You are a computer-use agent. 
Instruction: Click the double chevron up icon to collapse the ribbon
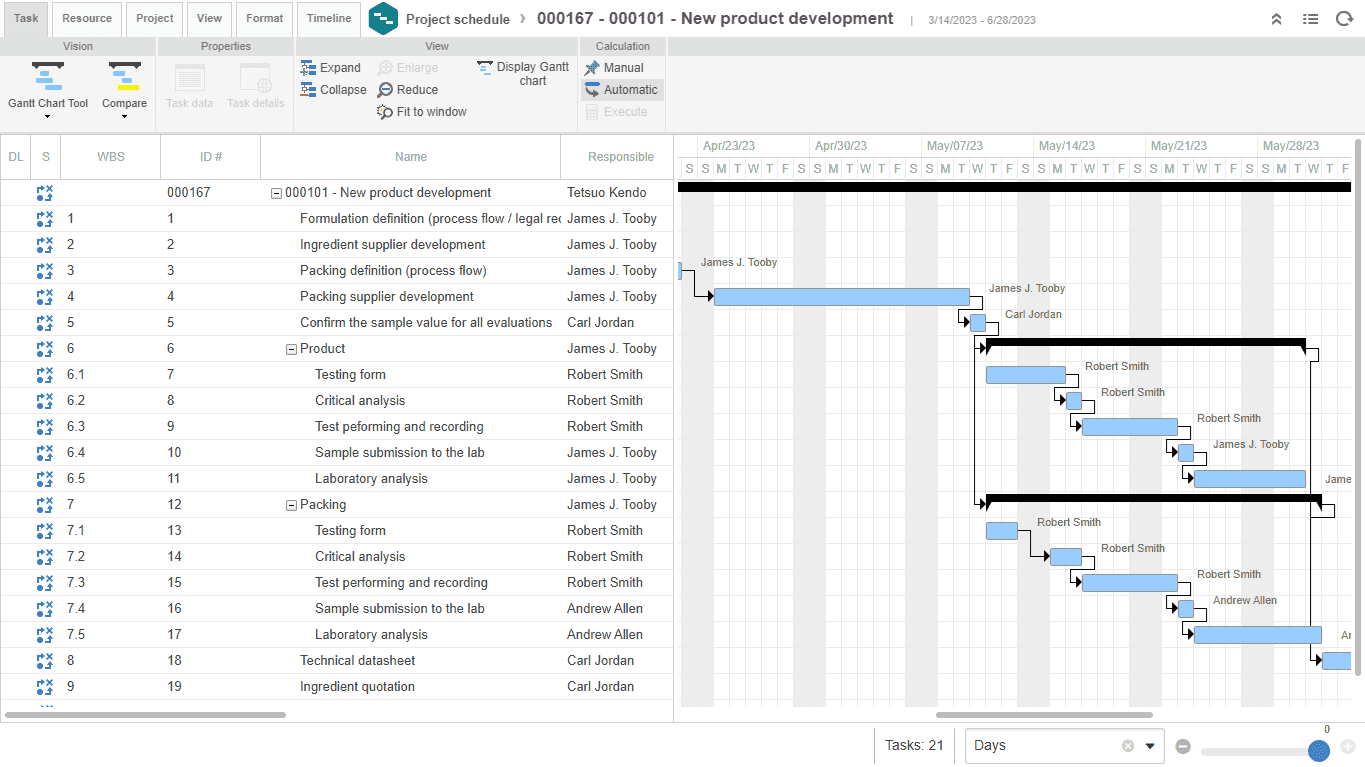(x=1276, y=19)
